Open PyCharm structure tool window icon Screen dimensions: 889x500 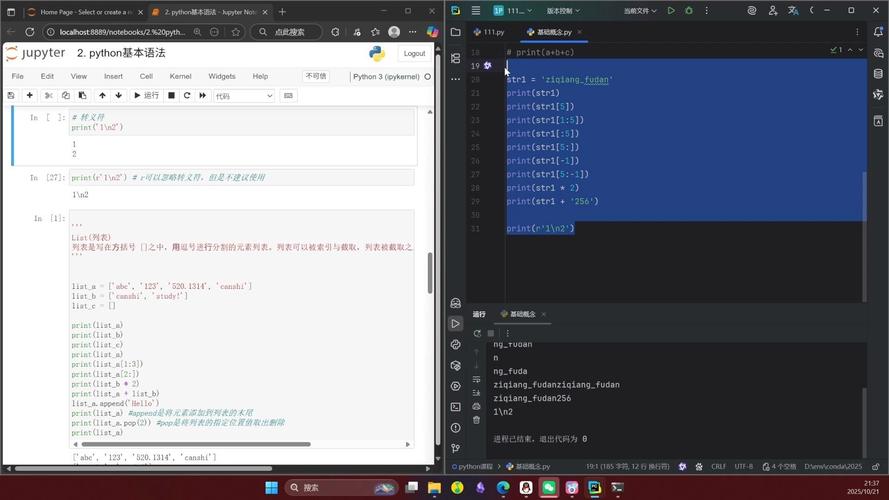pos(455,58)
